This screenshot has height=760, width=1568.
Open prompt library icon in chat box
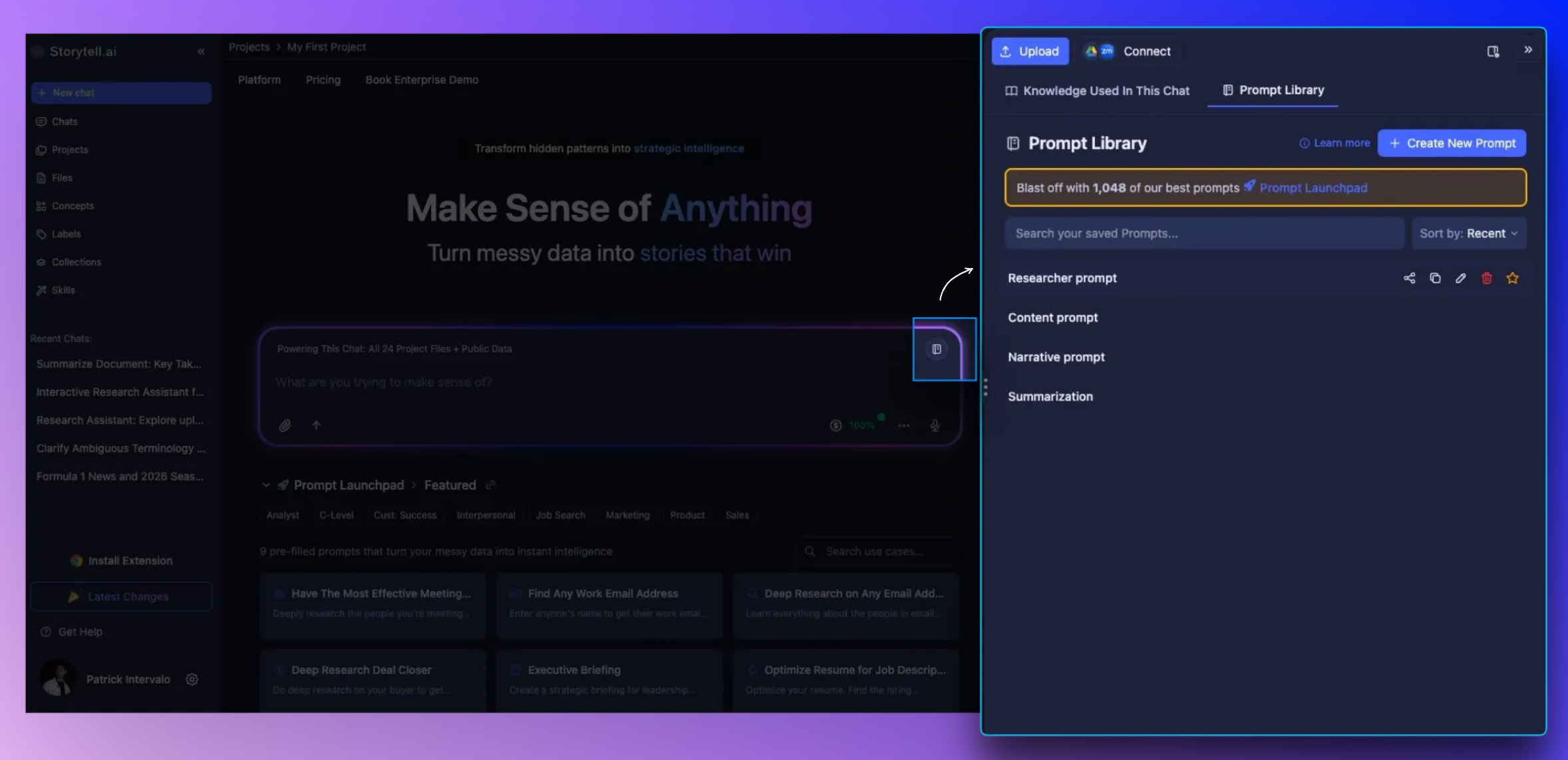[936, 349]
